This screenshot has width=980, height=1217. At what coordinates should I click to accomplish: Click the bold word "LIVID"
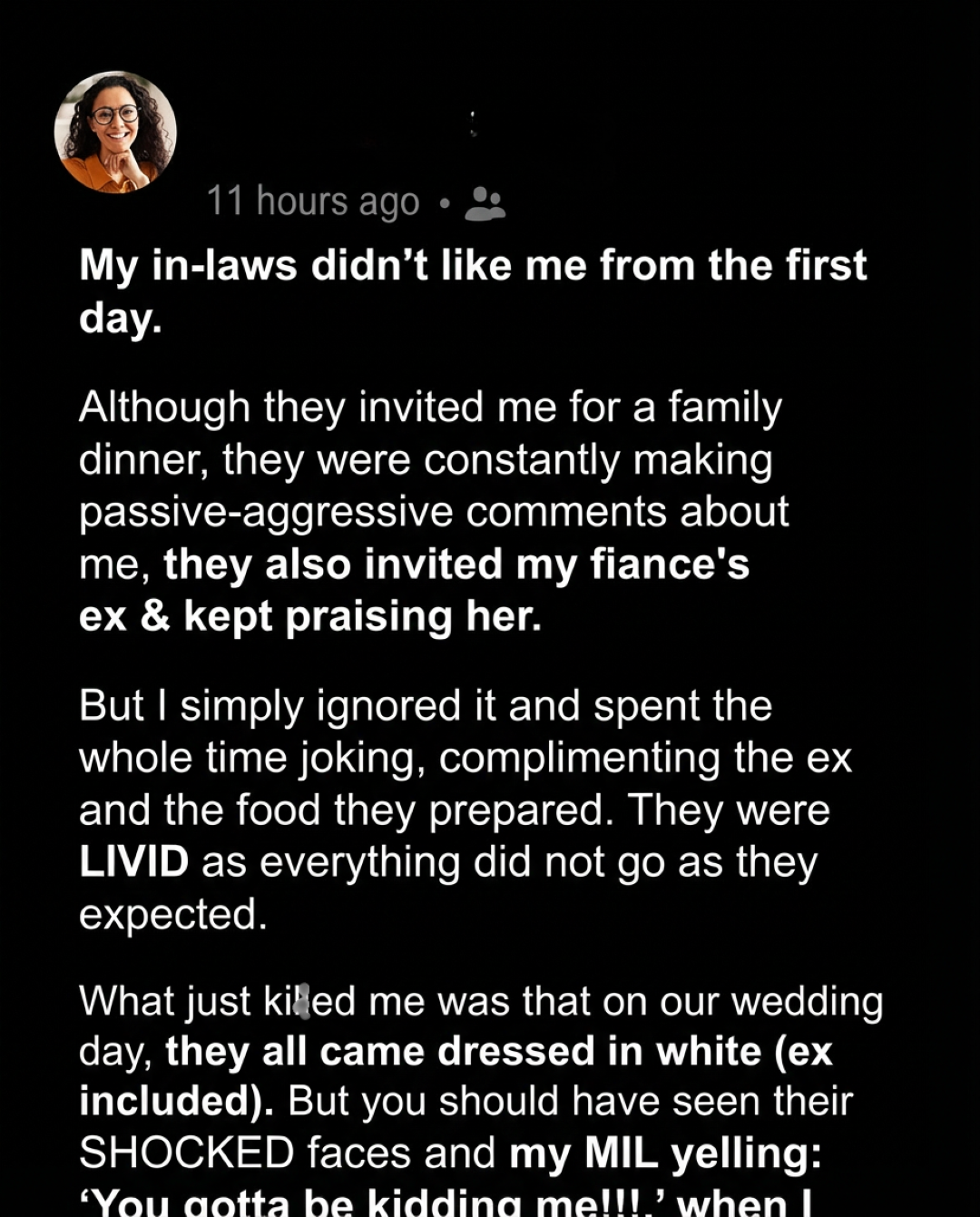[x=133, y=862]
